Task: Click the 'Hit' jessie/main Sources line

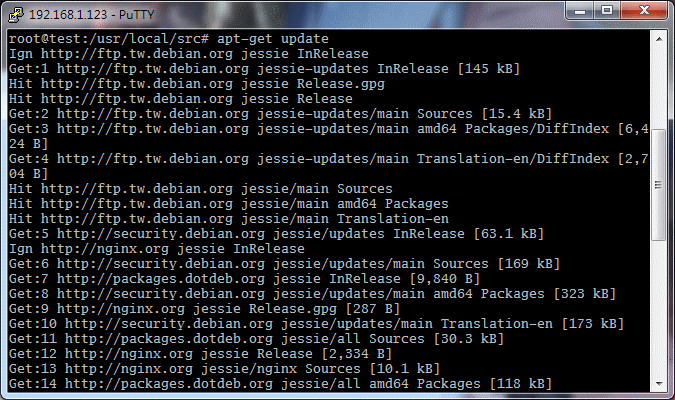Action: [201, 189]
